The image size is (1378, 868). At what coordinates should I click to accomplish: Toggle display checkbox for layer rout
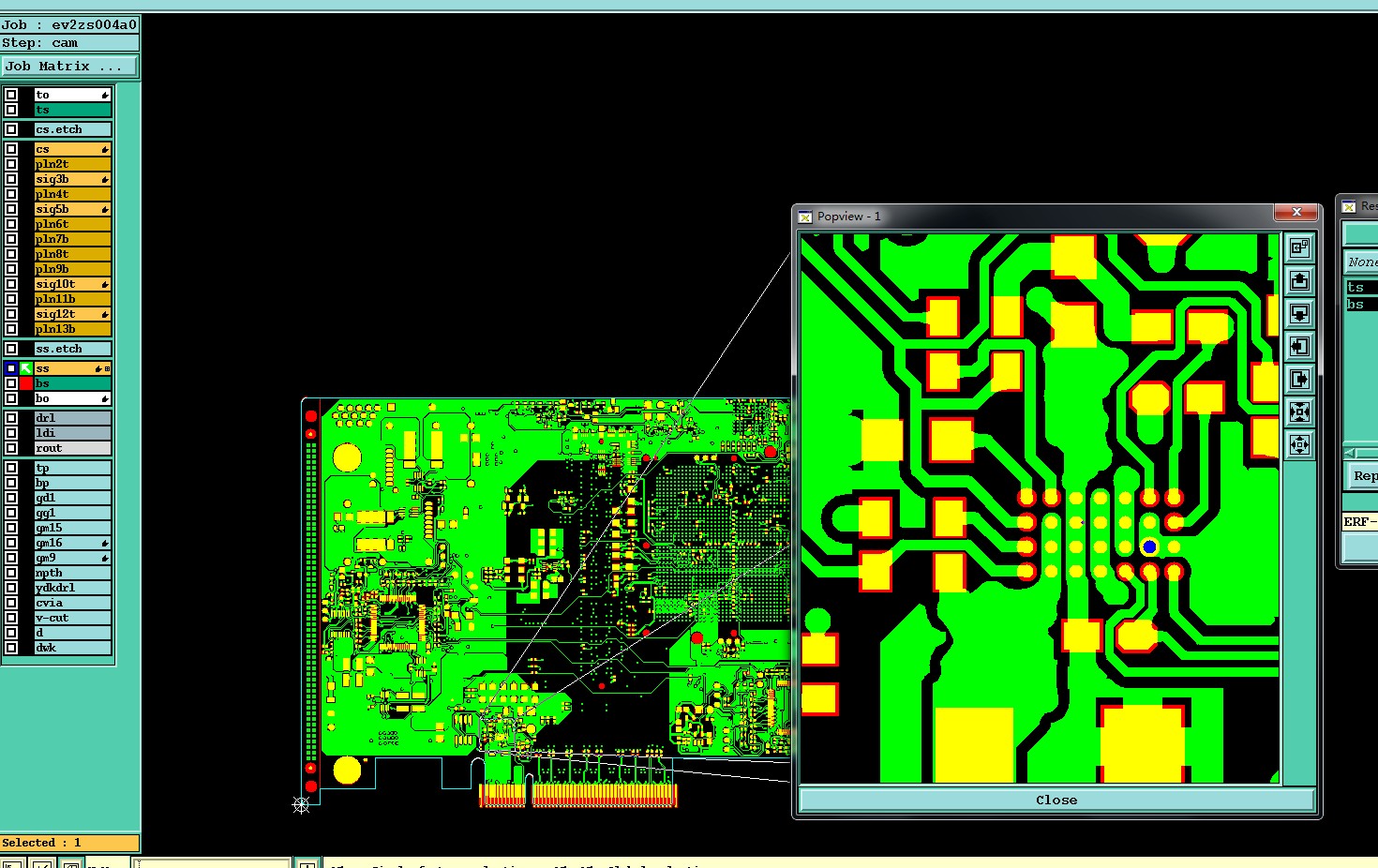(11, 448)
